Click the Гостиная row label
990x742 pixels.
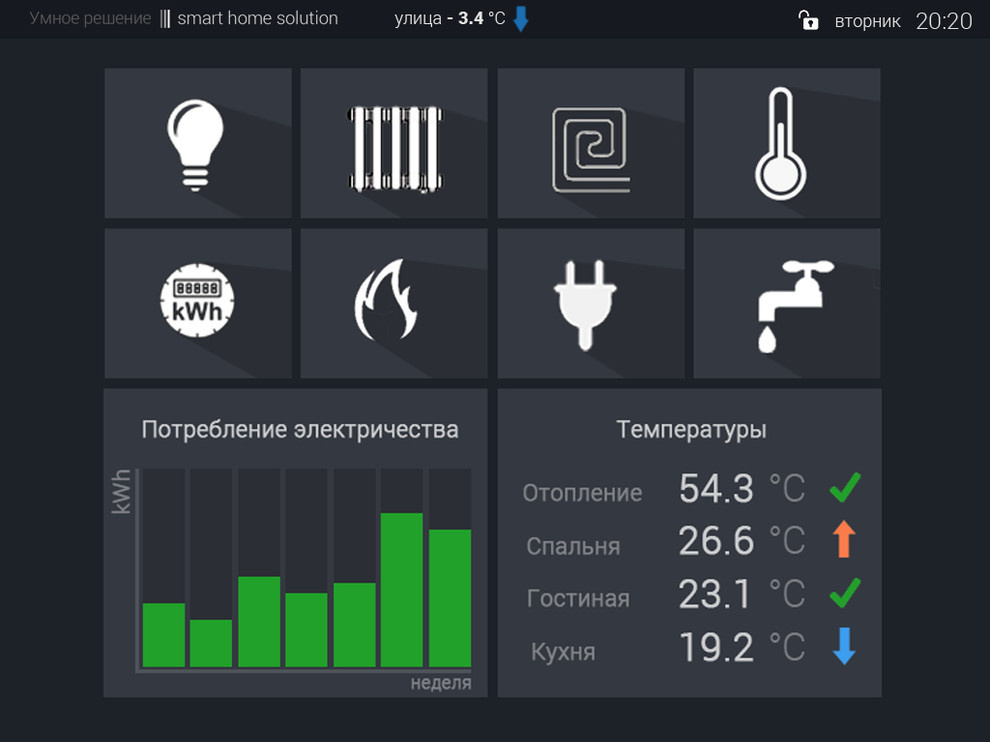[578, 598]
